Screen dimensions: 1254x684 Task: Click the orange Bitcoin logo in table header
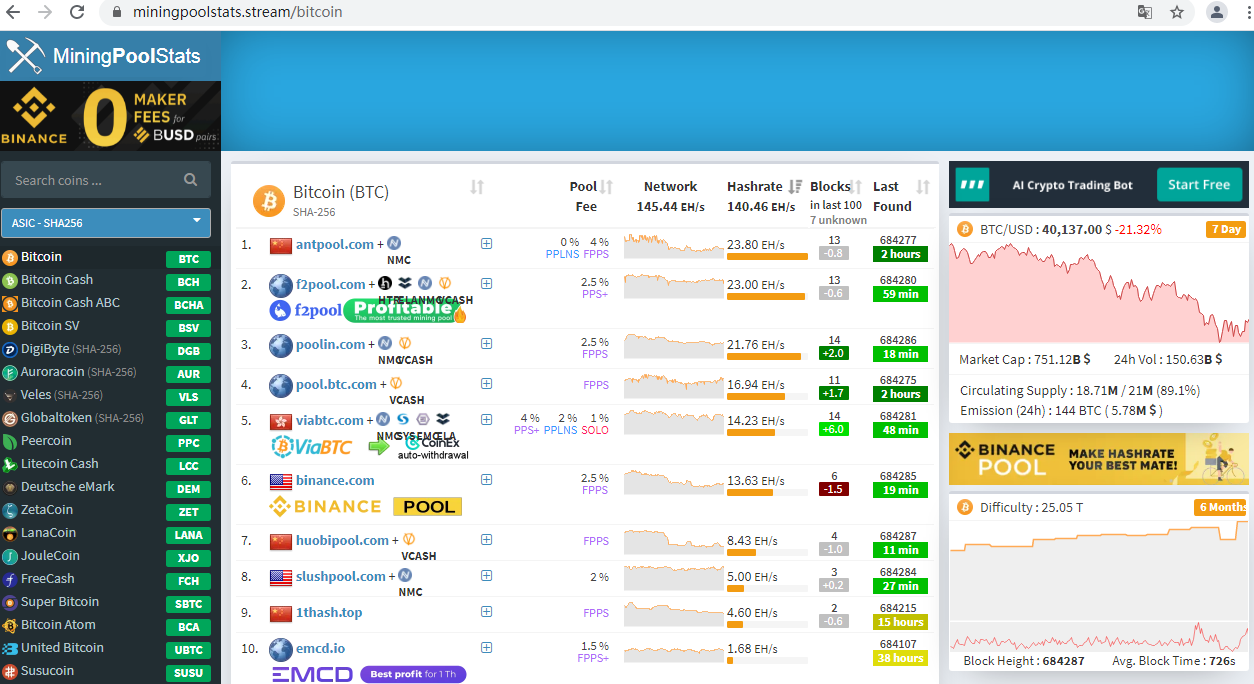click(268, 201)
